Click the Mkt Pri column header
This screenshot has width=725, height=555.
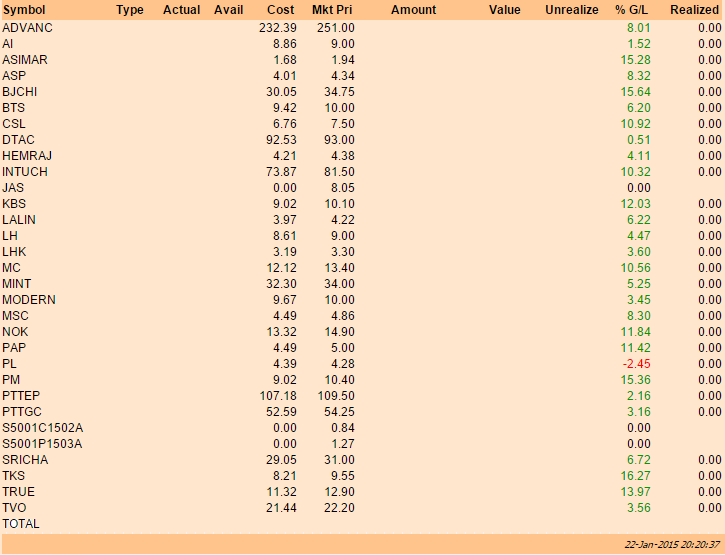(332, 10)
